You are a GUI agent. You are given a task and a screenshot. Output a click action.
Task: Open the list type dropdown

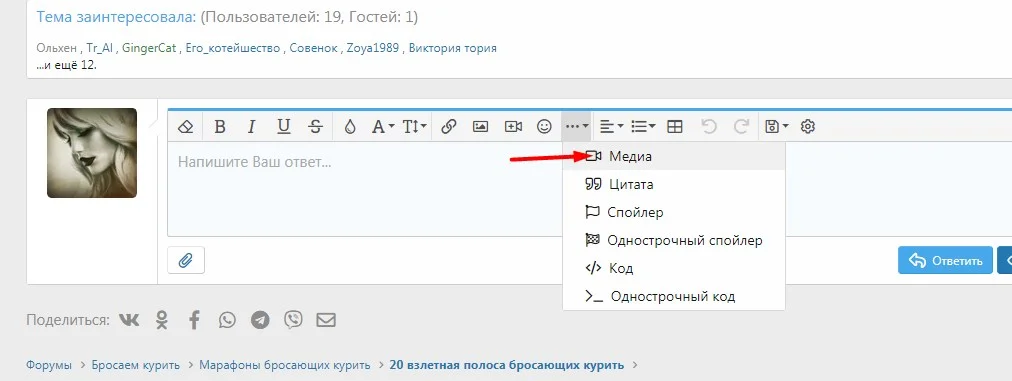[643, 127]
